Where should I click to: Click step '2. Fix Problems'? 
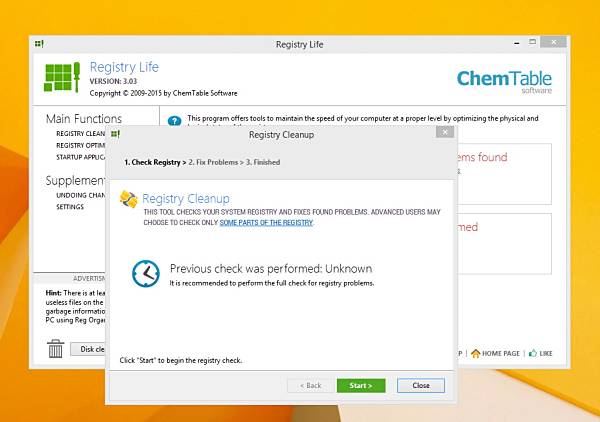213,162
